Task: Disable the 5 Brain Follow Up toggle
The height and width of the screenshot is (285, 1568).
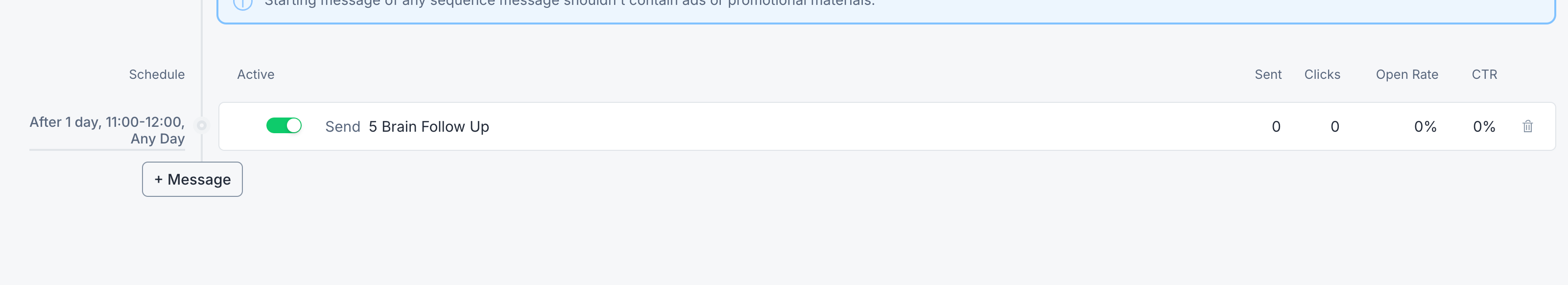Action: click(x=284, y=125)
